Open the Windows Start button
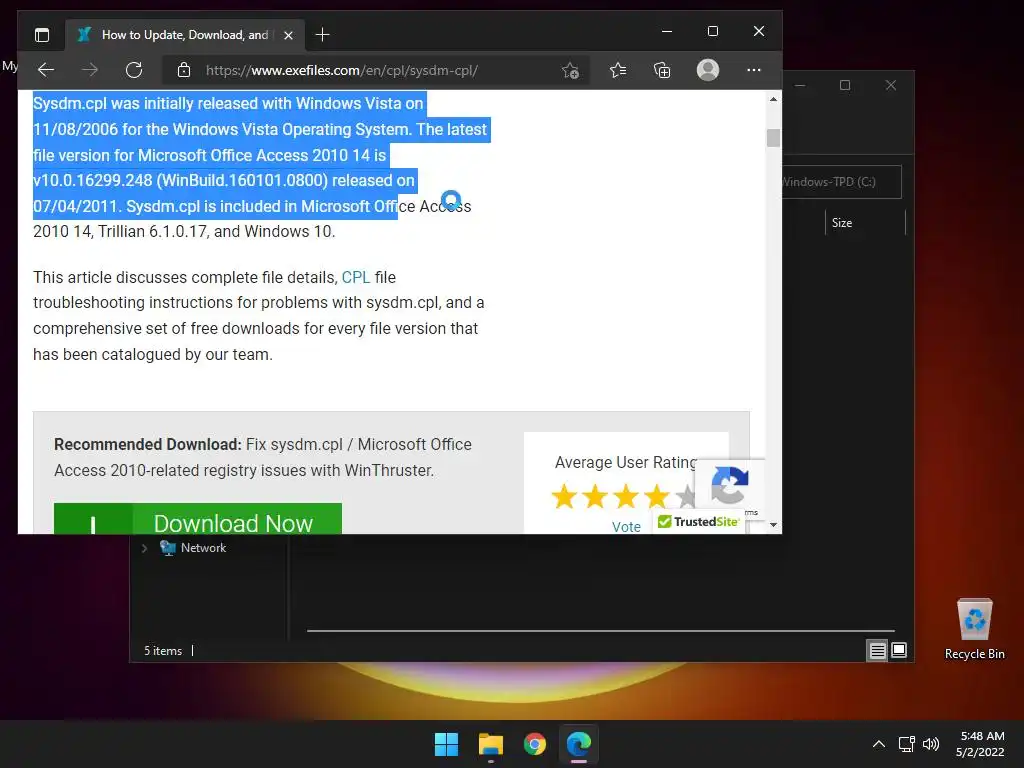 click(447, 744)
